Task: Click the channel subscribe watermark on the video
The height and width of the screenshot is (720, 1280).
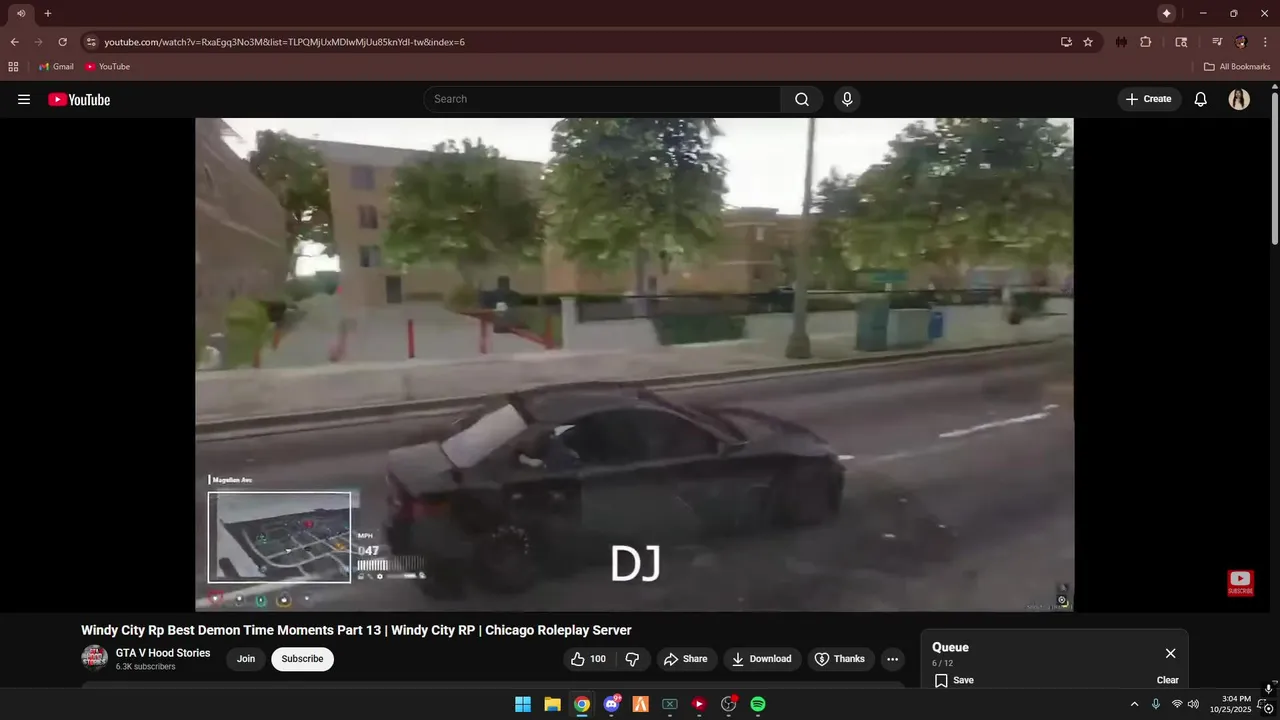Action: tap(1240, 583)
